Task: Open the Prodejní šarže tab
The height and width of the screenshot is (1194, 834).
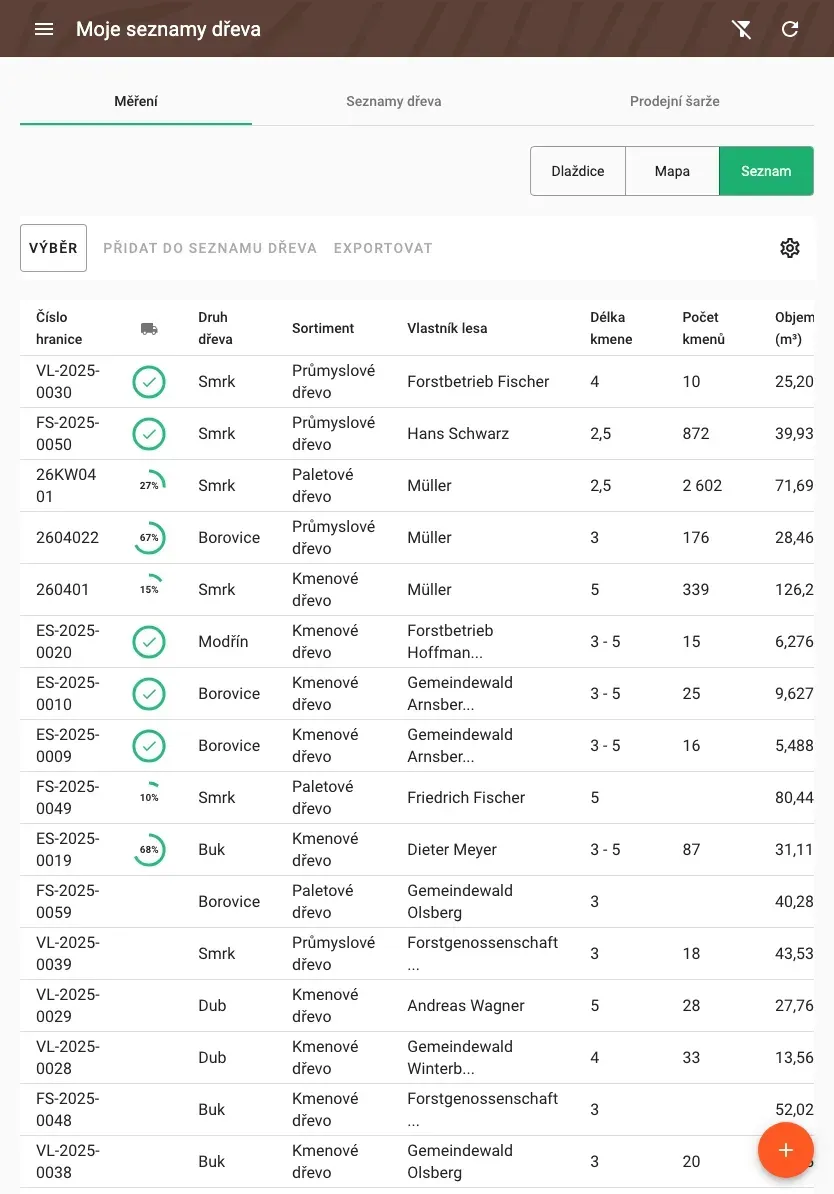Action: coord(675,101)
